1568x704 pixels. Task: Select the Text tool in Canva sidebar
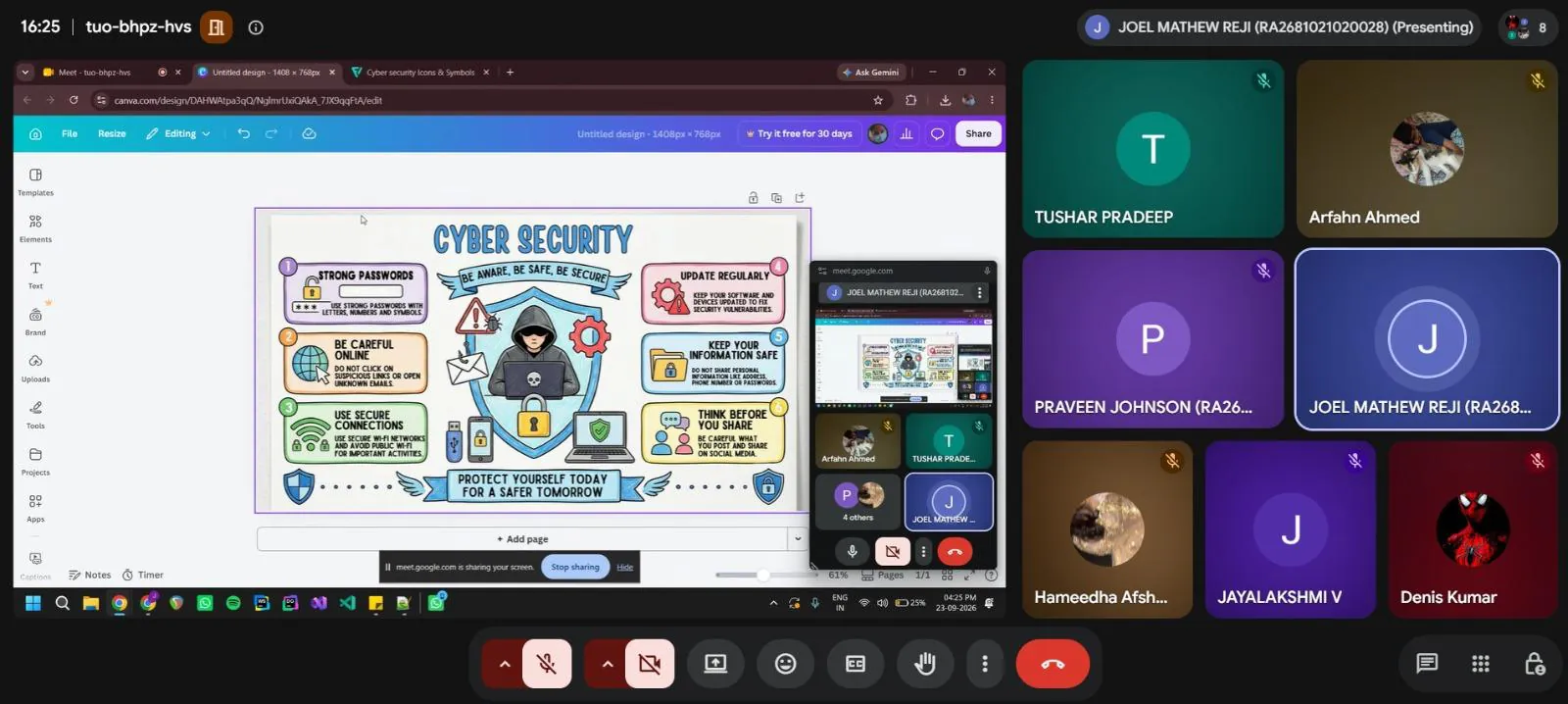point(35,275)
